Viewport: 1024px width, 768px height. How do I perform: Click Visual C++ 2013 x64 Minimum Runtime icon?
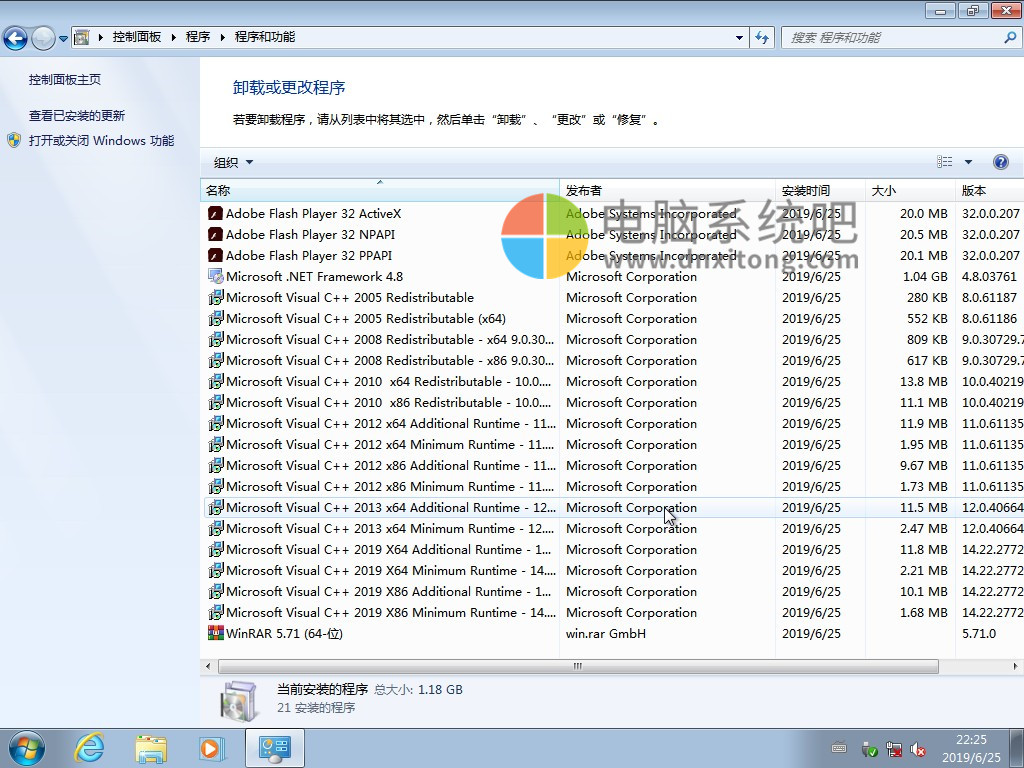pyautogui.click(x=216, y=528)
